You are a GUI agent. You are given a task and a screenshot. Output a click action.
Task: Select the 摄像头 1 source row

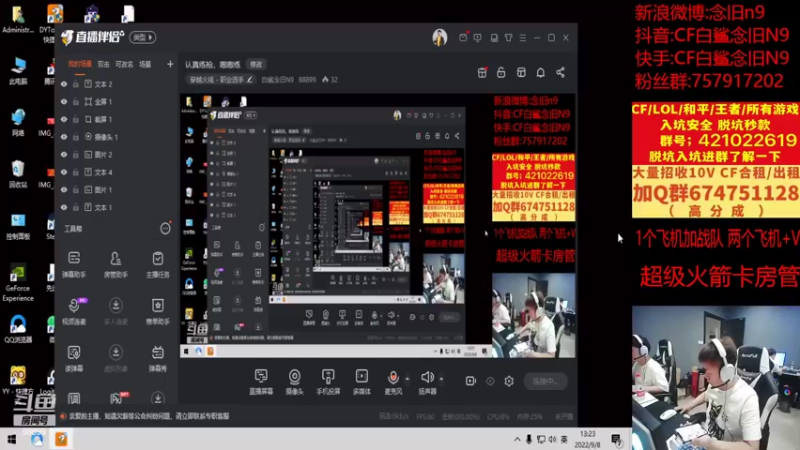tap(116, 137)
